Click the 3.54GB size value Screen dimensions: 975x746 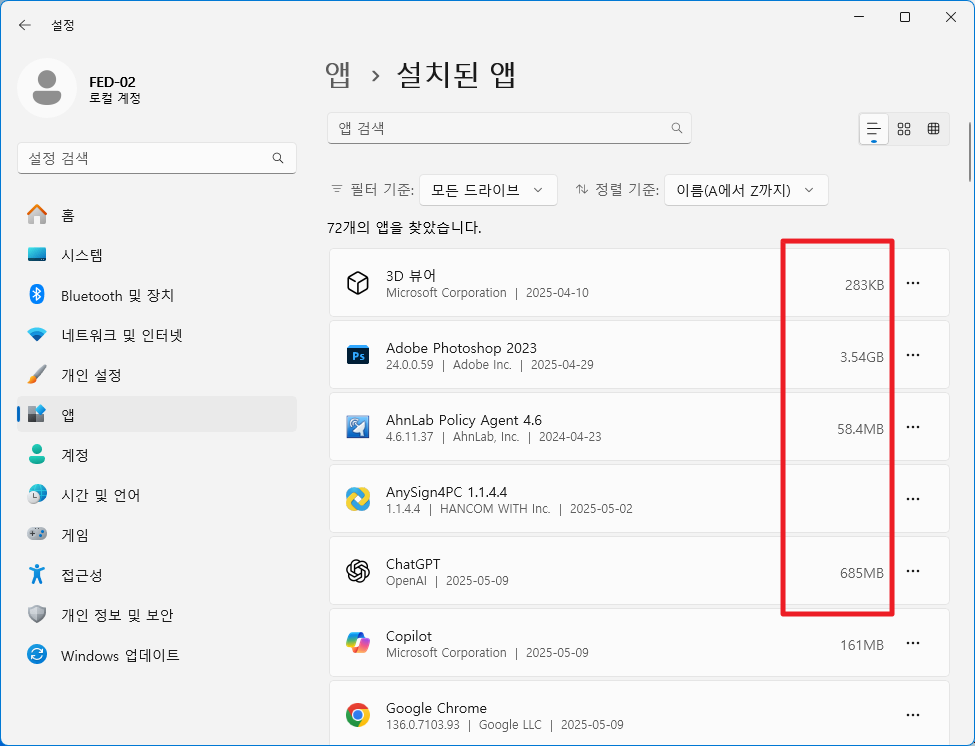[x=861, y=357]
